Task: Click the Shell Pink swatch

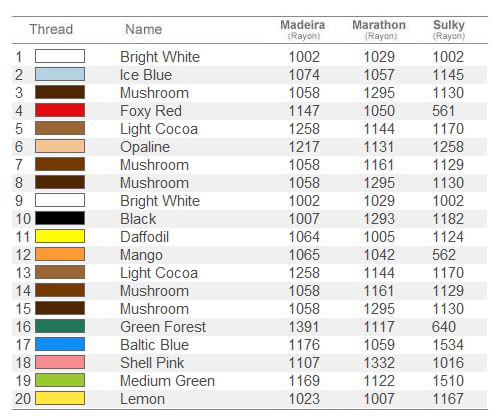Action: click(x=60, y=362)
